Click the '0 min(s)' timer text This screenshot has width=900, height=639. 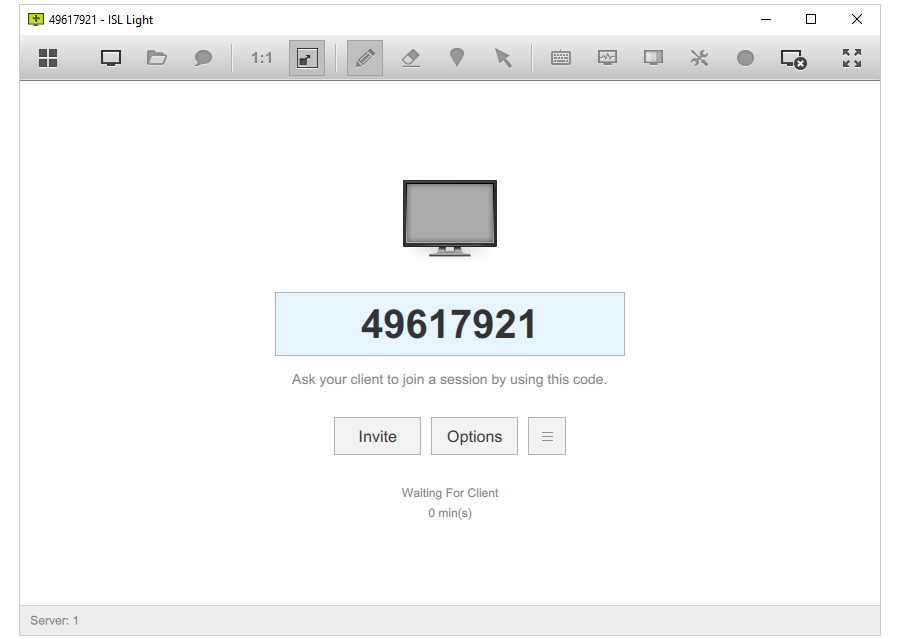pos(450,513)
